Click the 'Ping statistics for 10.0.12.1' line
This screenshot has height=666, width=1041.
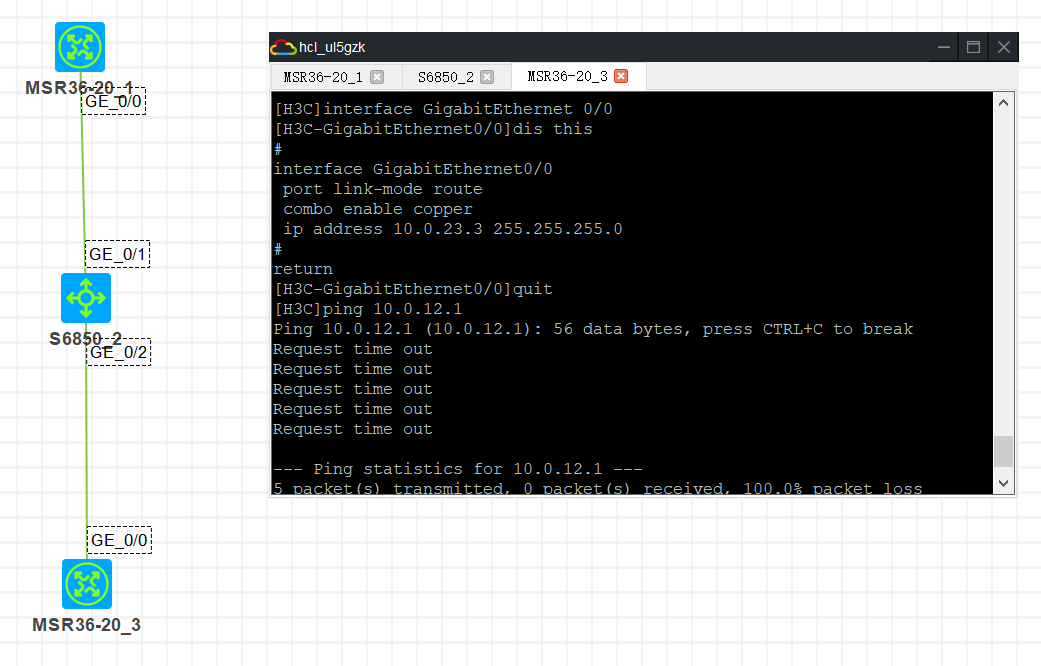pyautogui.click(x=458, y=469)
